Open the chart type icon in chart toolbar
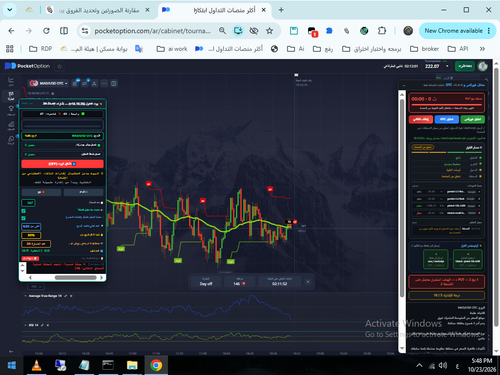Viewport: 500px width, 375px height. pos(75,83)
